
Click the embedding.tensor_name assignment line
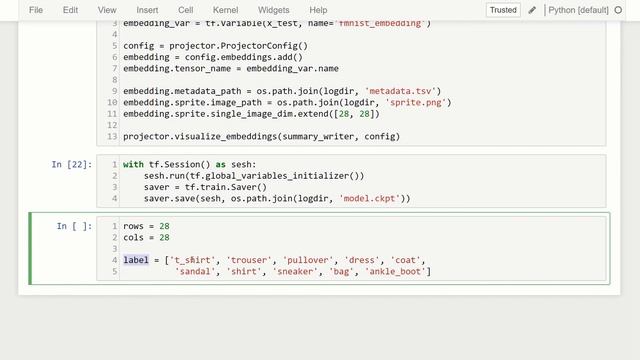click(231, 69)
